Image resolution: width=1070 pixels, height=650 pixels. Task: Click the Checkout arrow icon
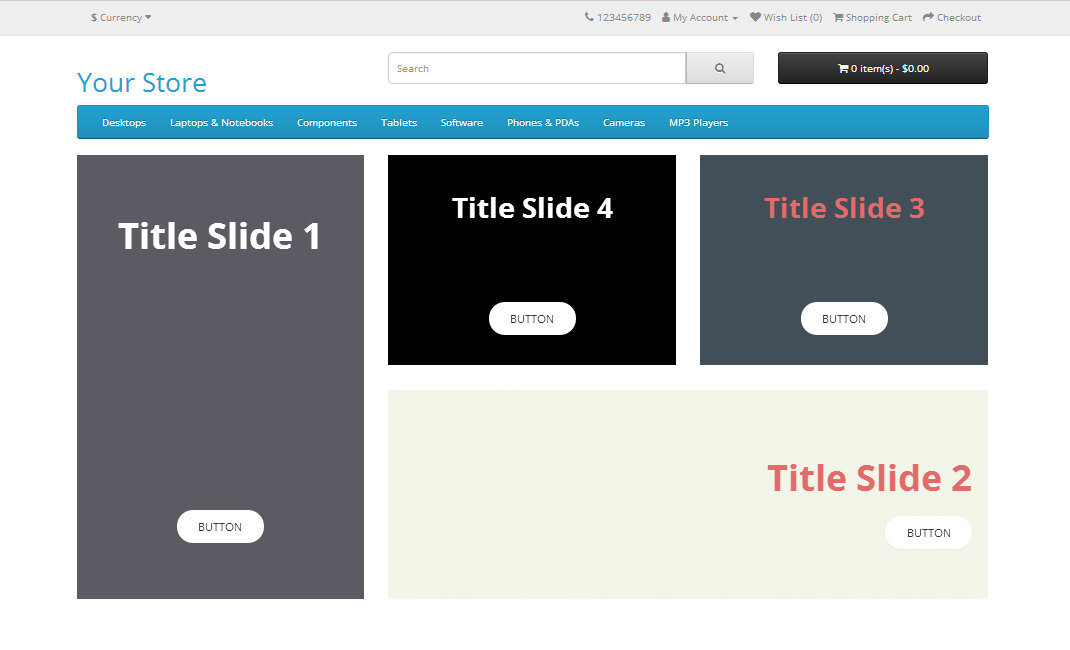click(x=928, y=18)
